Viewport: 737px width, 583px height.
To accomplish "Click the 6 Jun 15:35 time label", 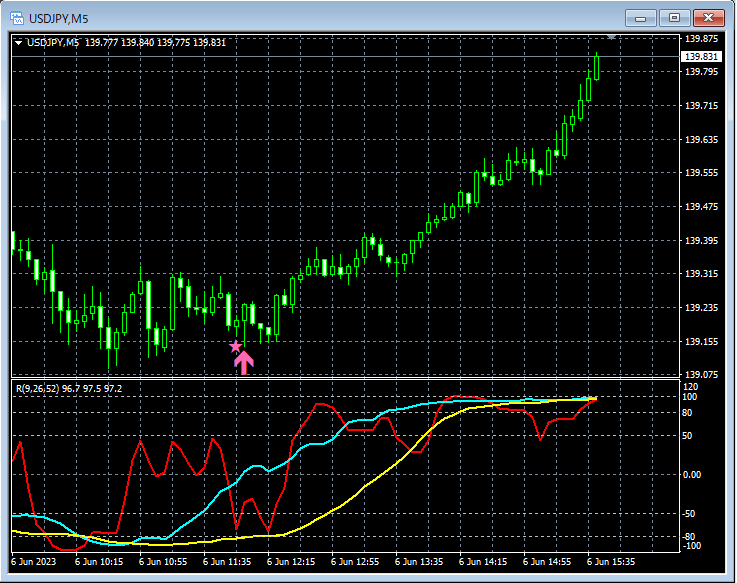I will (x=611, y=562).
